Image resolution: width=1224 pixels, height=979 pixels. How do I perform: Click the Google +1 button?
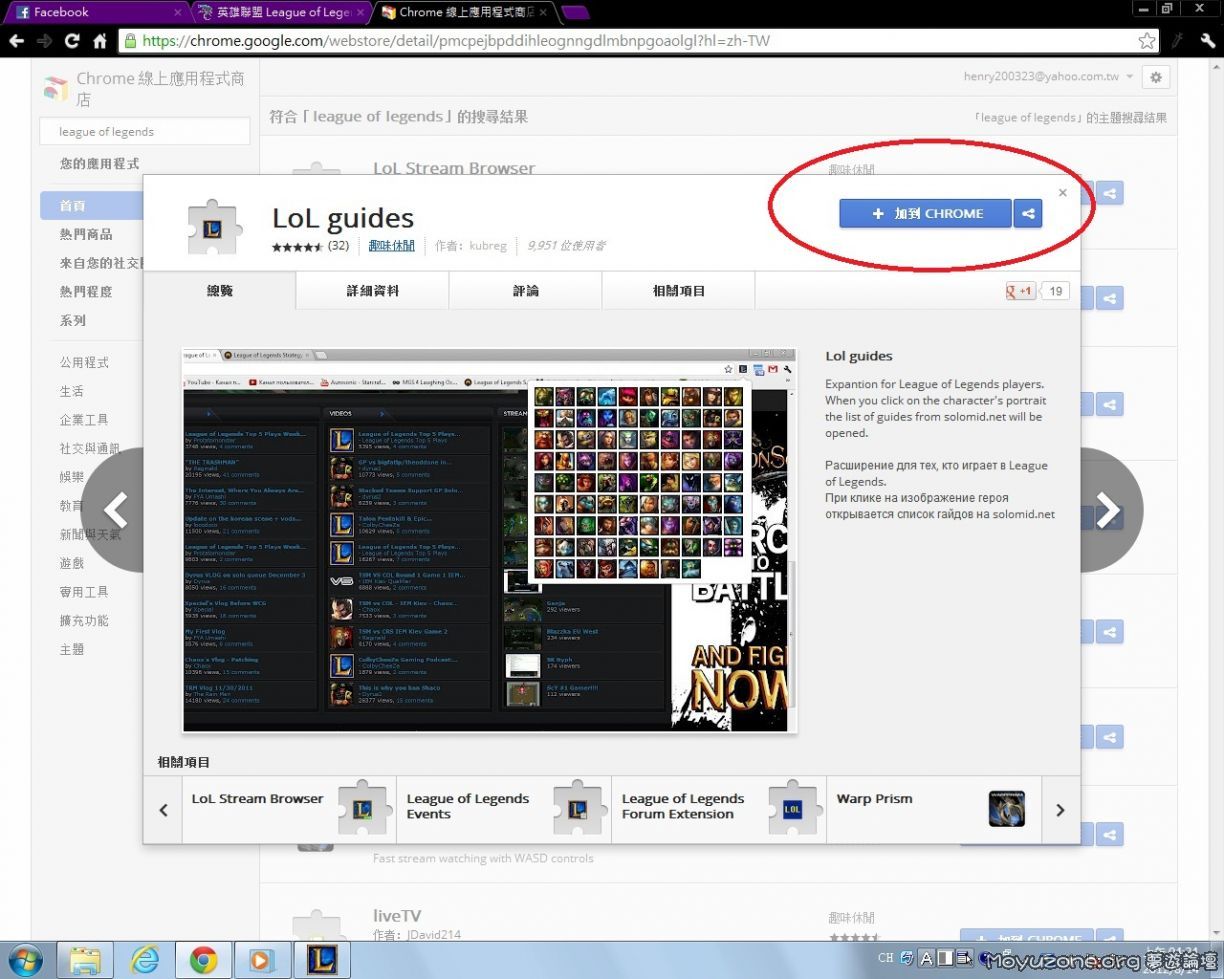[x=1021, y=291]
